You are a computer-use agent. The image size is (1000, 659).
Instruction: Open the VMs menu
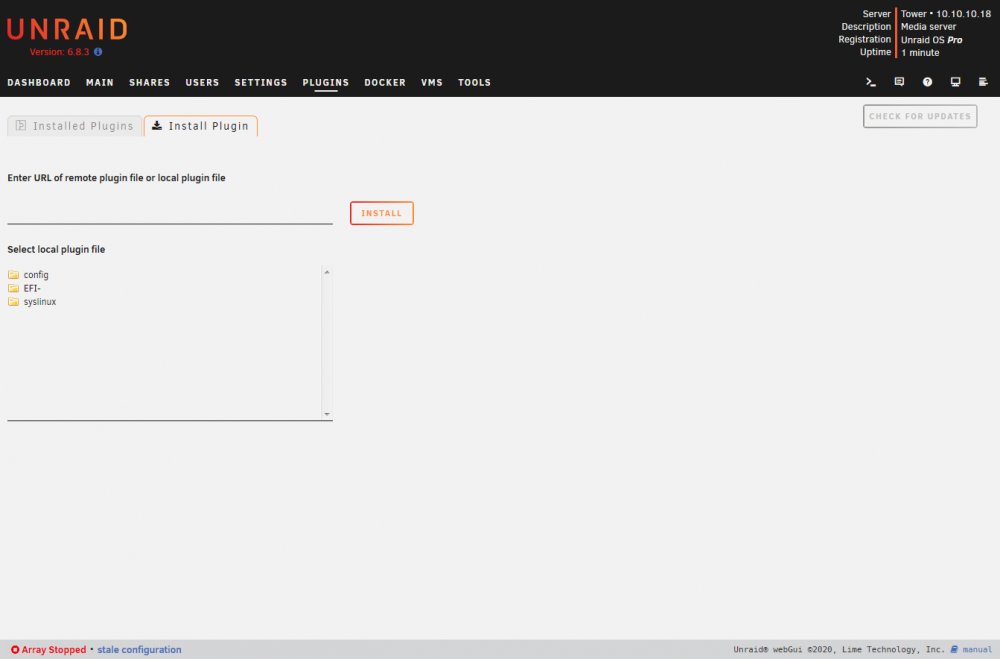(x=432, y=83)
